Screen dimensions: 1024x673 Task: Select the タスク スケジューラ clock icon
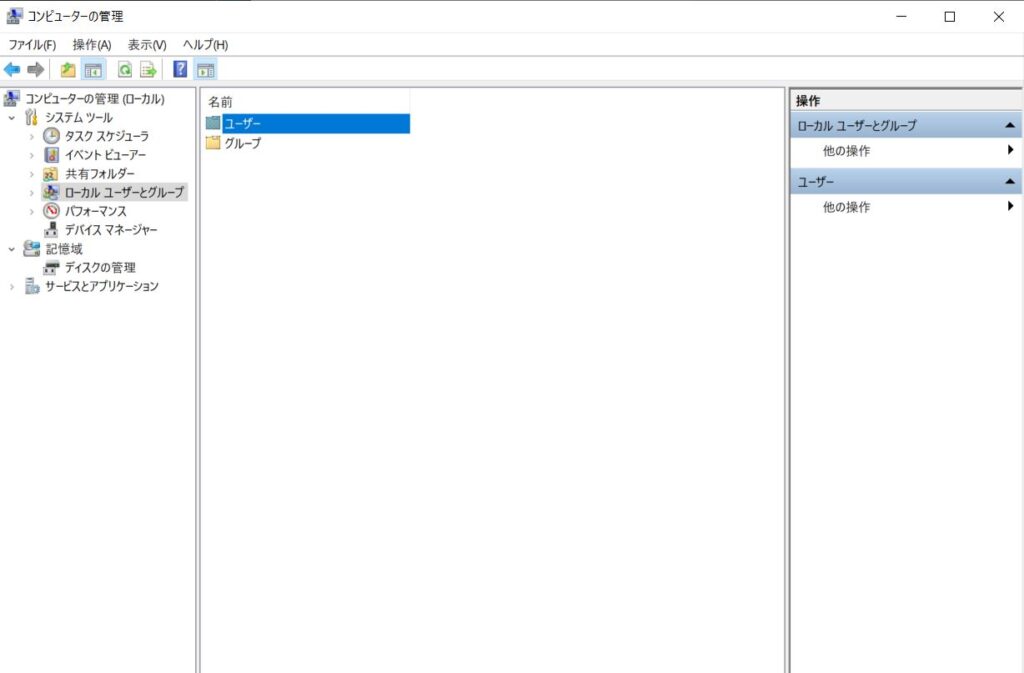[51, 136]
